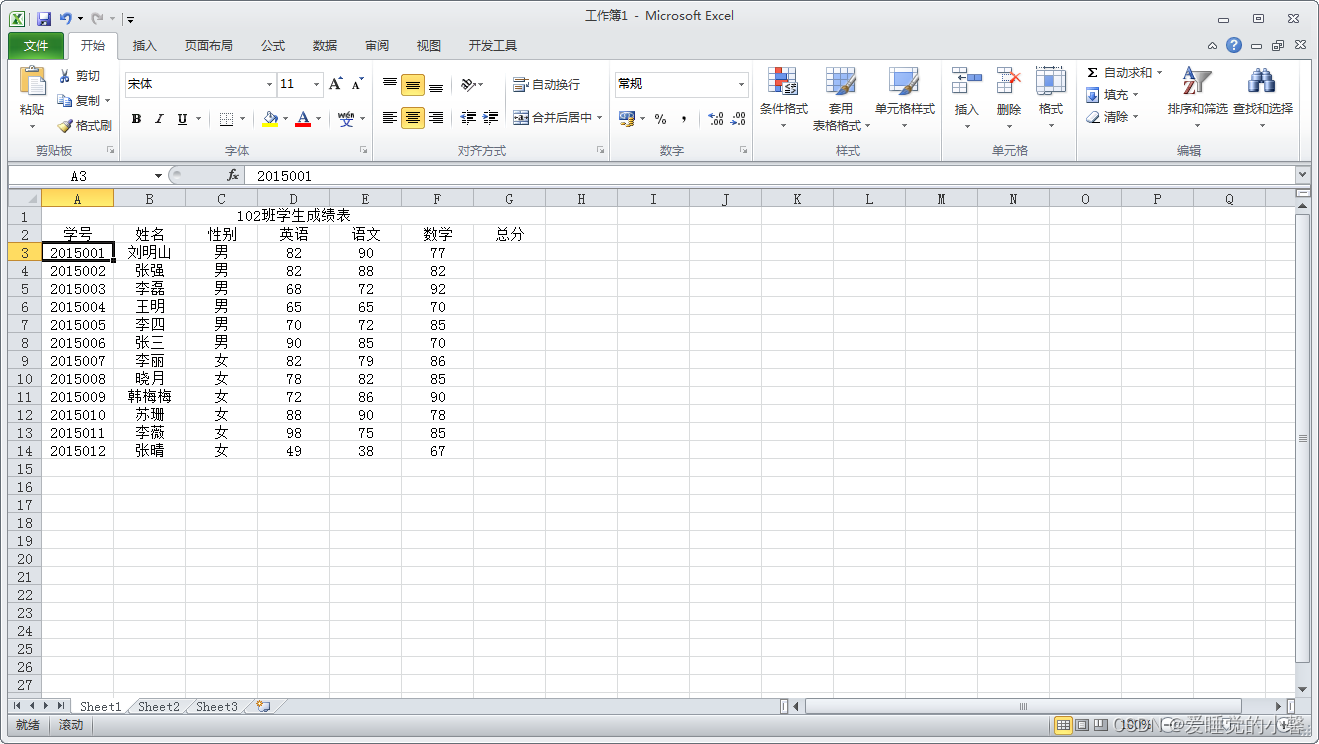Switch to the Page Layout (页面布局) tab

click(x=208, y=46)
